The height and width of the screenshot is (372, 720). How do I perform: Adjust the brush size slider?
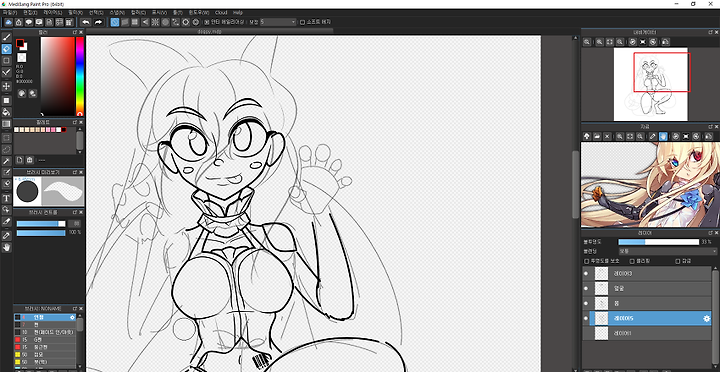coord(41,224)
